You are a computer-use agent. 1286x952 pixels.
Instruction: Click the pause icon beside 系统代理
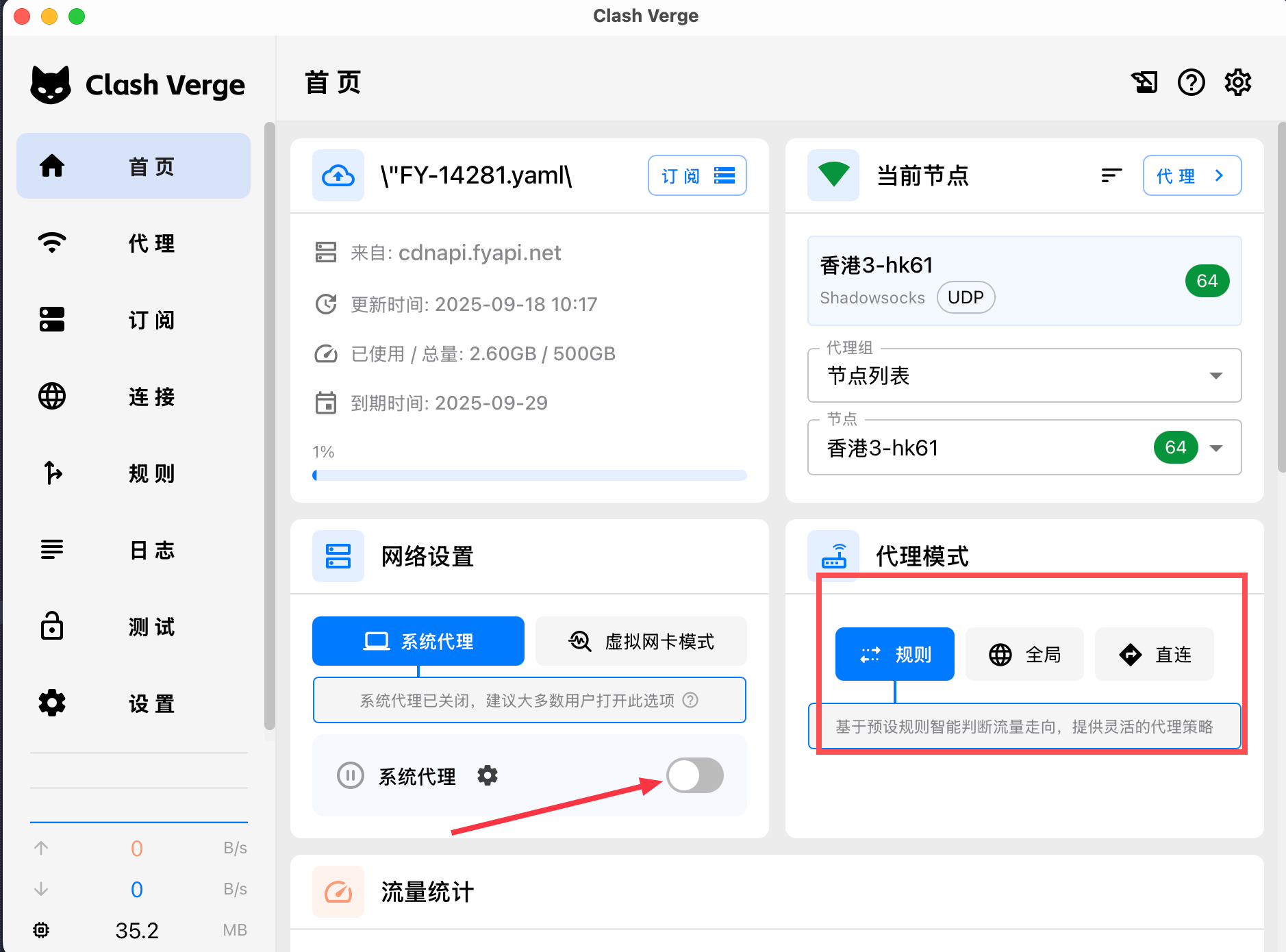(x=351, y=775)
